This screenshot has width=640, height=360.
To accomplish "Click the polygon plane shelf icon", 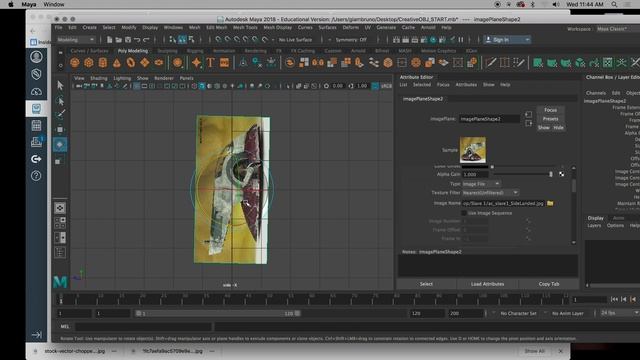I will coord(145,62).
